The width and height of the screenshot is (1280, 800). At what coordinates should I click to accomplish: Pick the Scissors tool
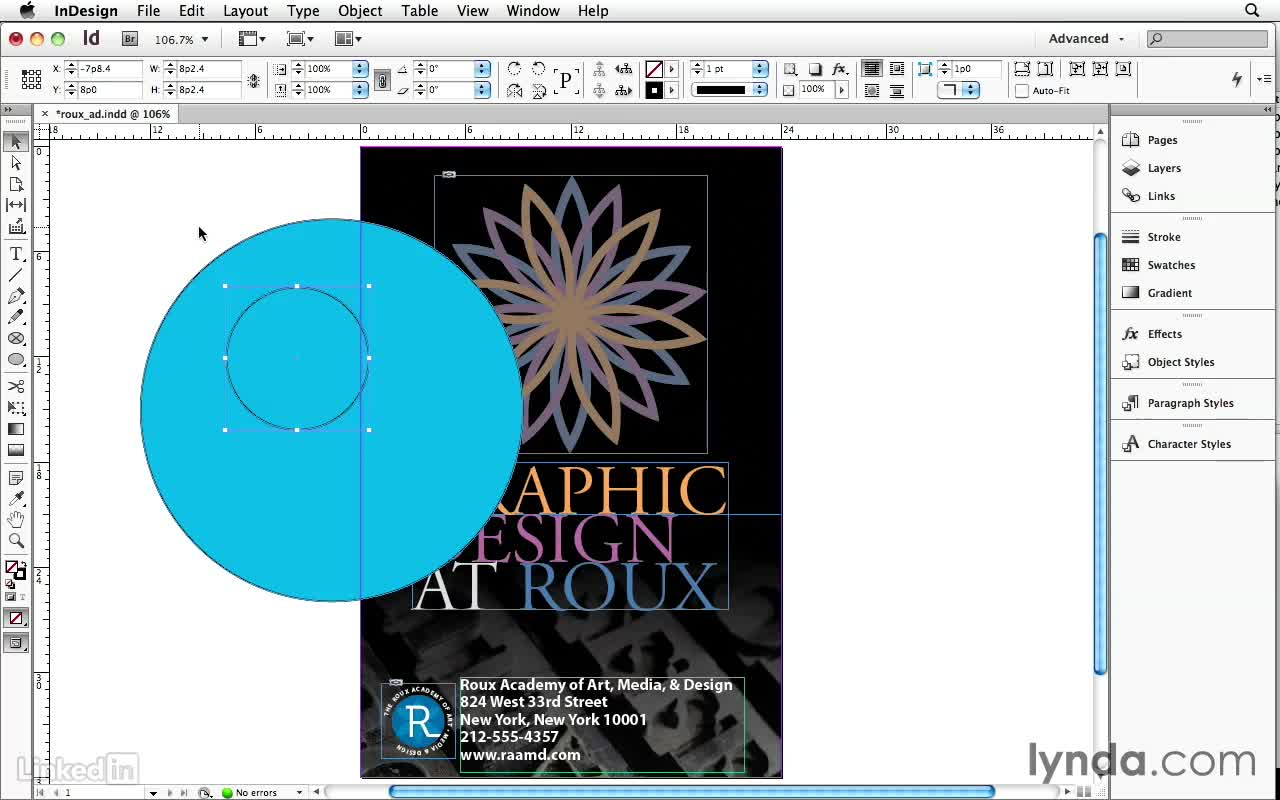(16, 387)
